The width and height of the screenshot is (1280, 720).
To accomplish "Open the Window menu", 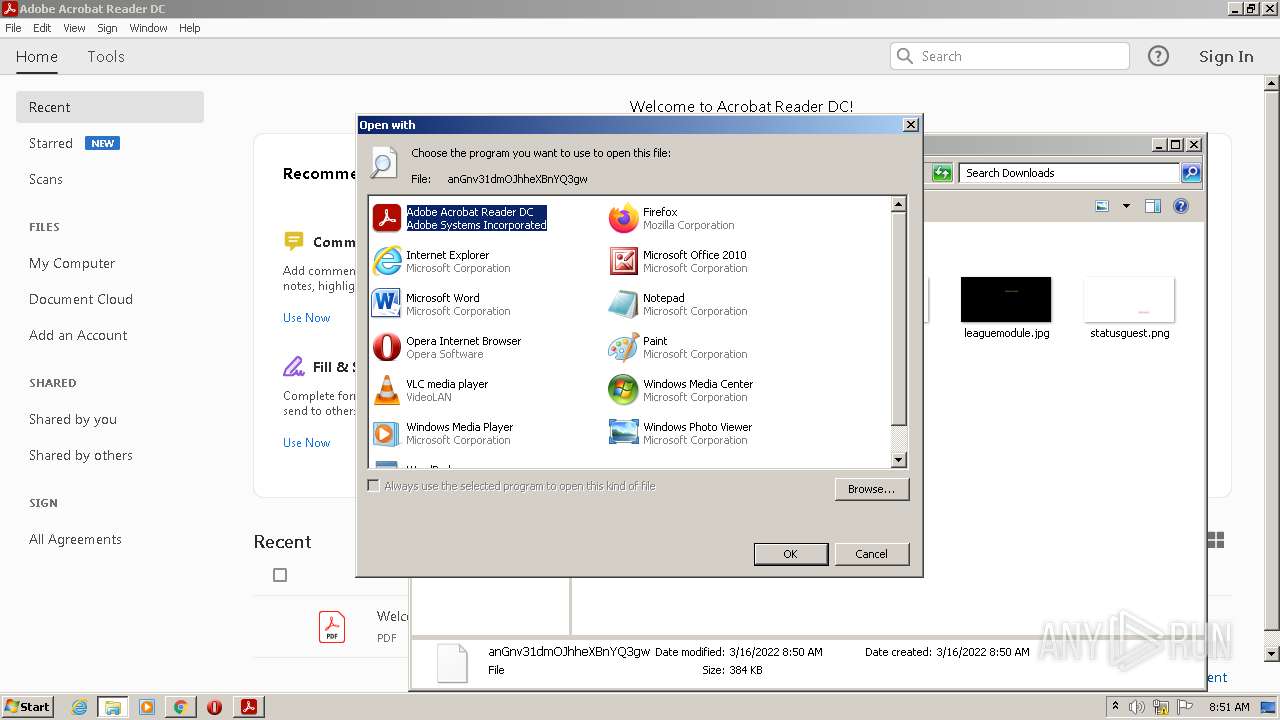I will click(148, 28).
